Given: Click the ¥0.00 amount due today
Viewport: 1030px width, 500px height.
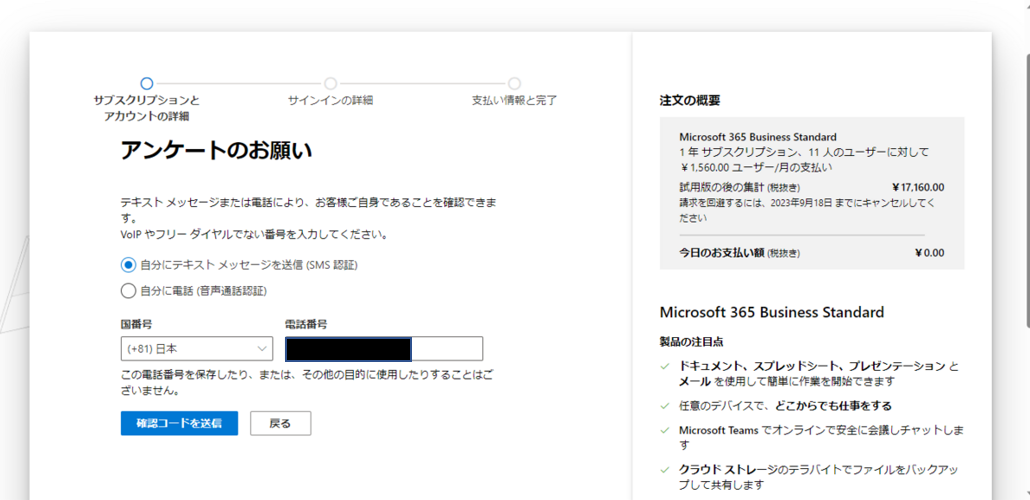Looking at the screenshot, I should pyautogui.click(x=929, y=252).
